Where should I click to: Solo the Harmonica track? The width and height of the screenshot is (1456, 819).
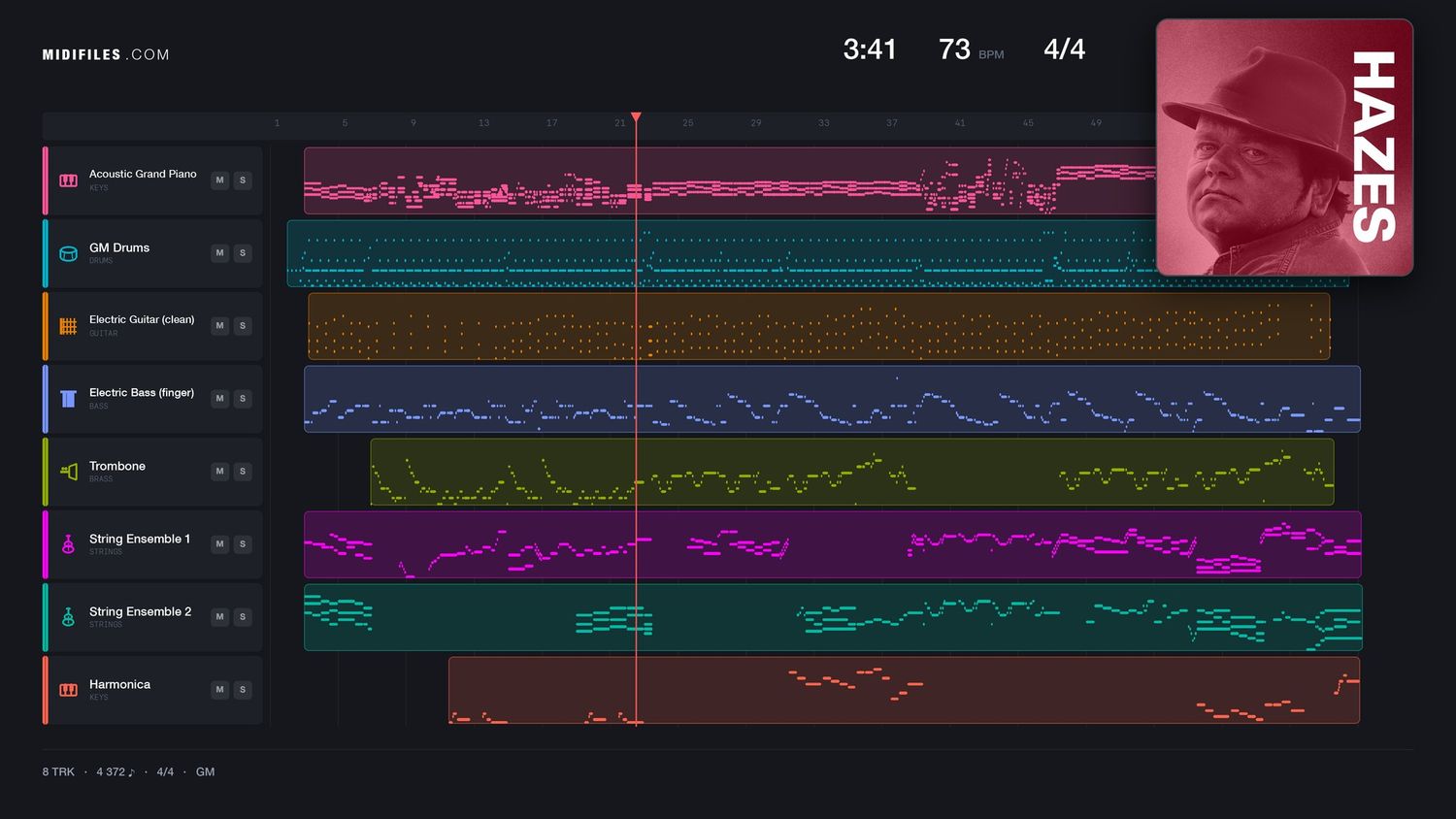[243, 690]
